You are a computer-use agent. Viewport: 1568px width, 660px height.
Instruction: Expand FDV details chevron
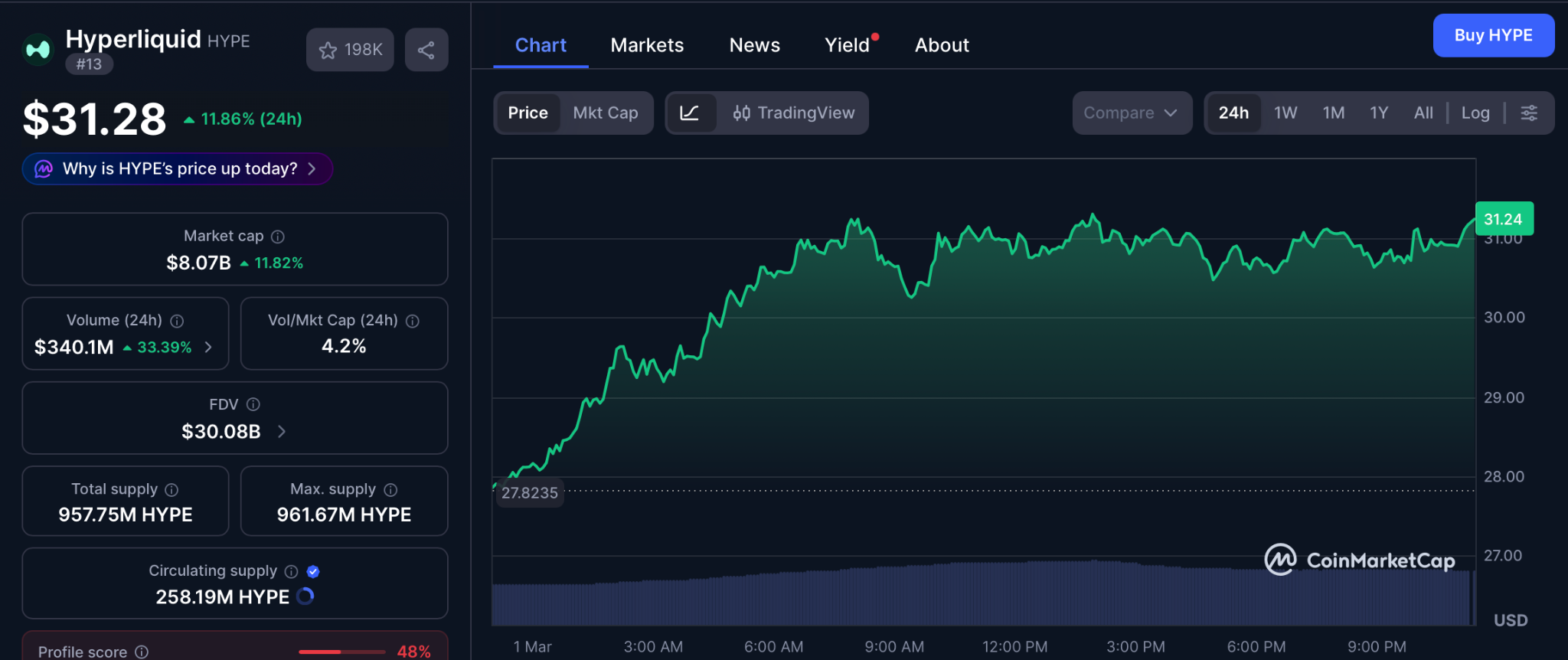click(282, 432)
